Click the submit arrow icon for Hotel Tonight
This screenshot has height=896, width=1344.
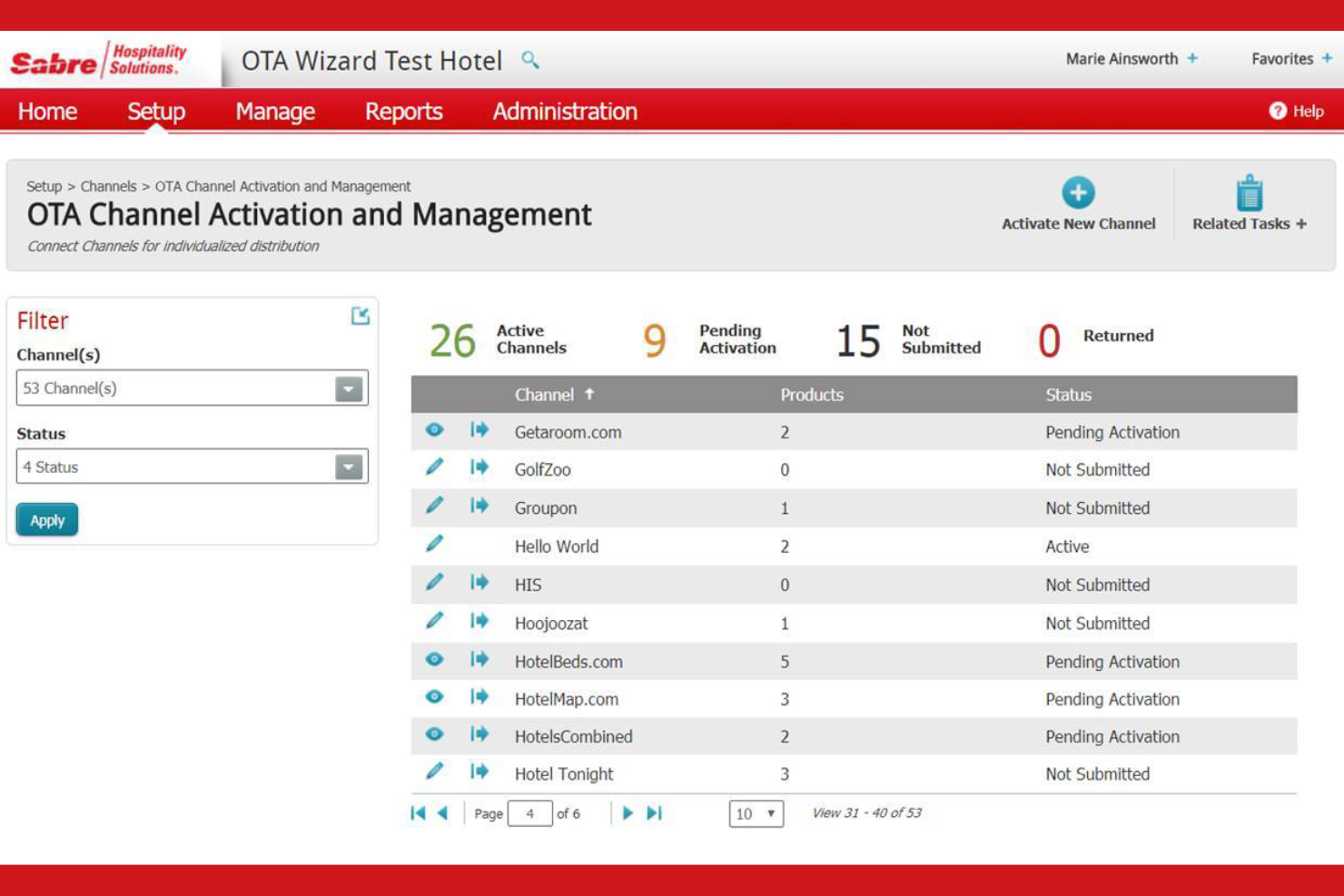tap(479, 772)
